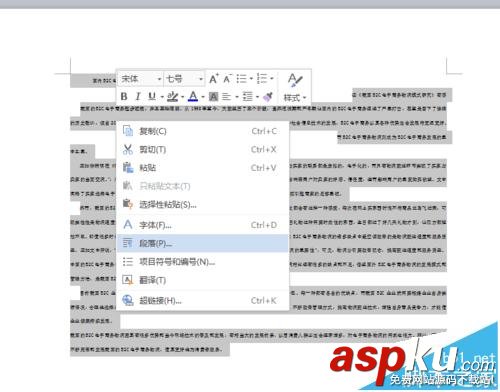Open the 宋体 font name dropdown

(x=159, y=79)
